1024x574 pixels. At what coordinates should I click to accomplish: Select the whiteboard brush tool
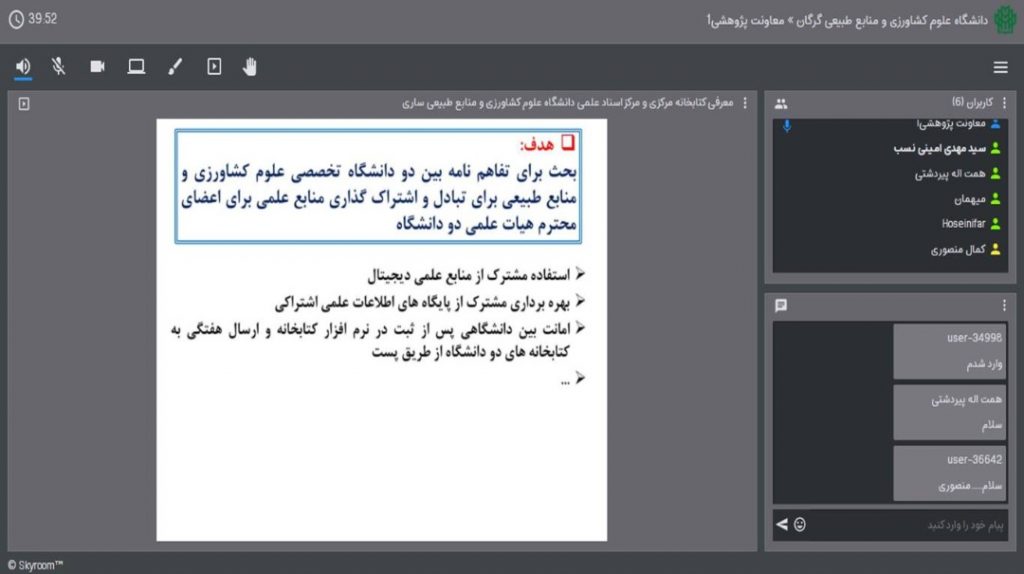(x=175, y=67)
